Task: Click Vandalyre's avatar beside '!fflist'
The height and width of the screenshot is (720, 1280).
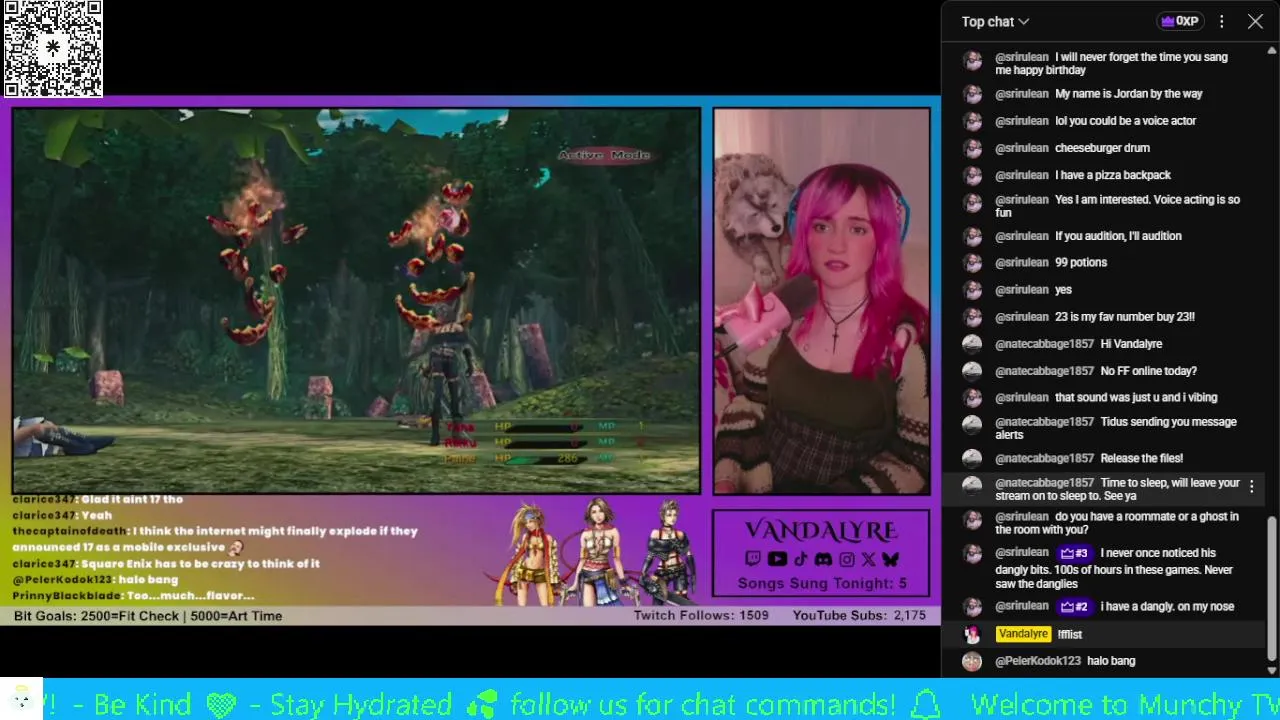Action: point(972,634)
